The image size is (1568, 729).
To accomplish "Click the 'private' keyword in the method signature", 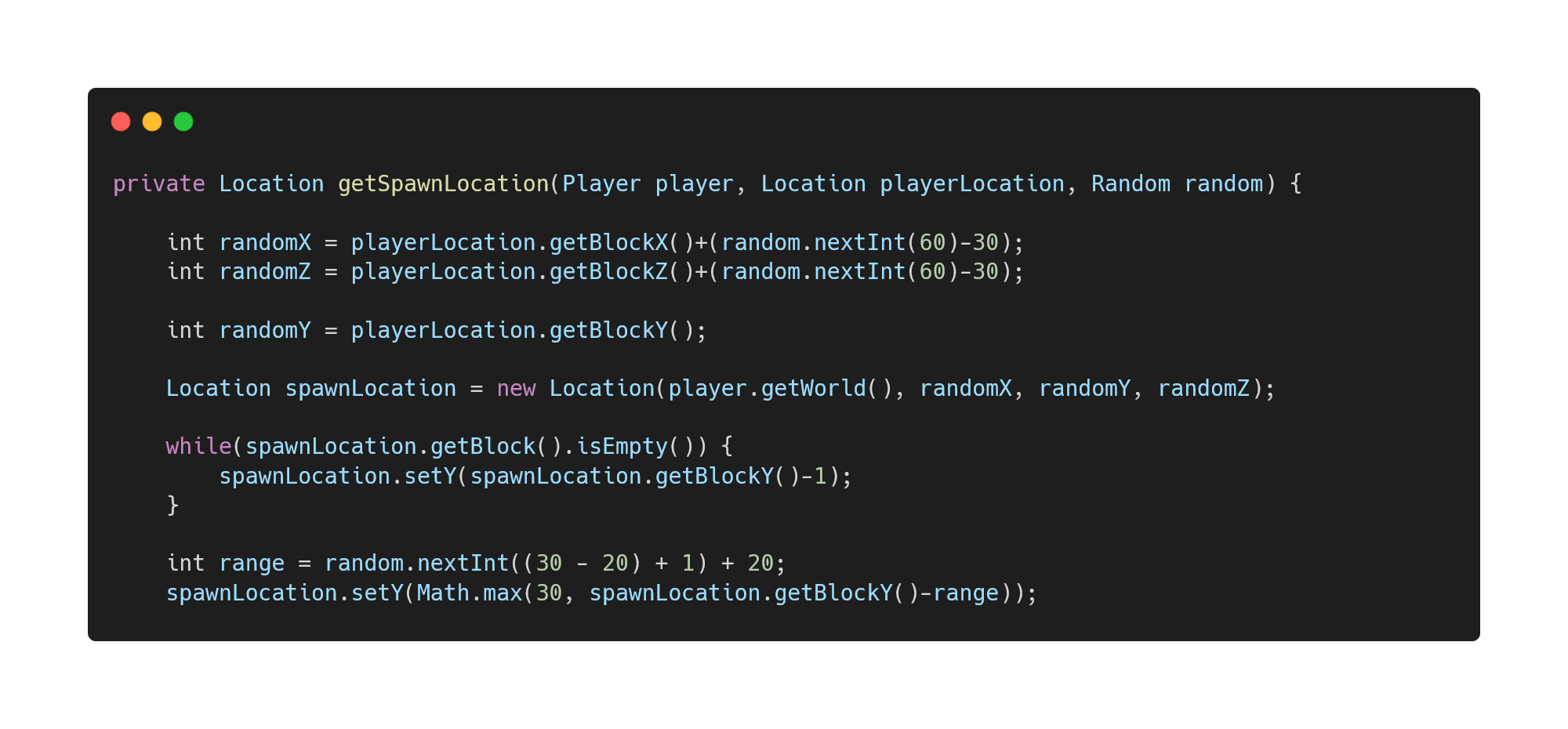I will tap(159, 184).
